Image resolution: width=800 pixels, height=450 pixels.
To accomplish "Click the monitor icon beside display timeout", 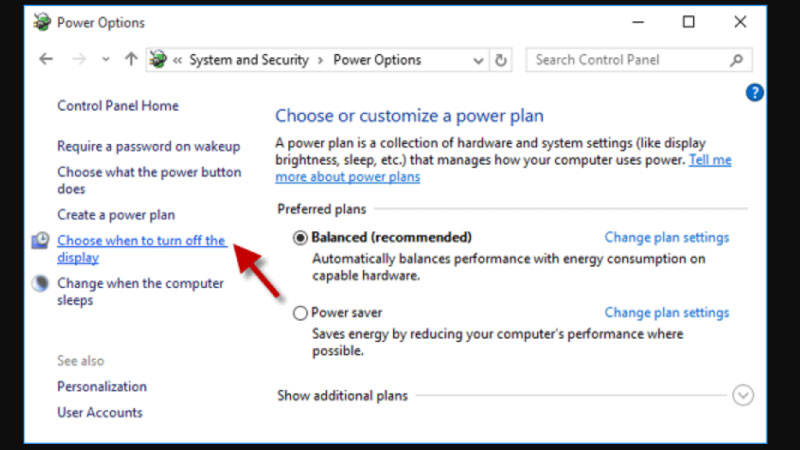I will [41, 240].
